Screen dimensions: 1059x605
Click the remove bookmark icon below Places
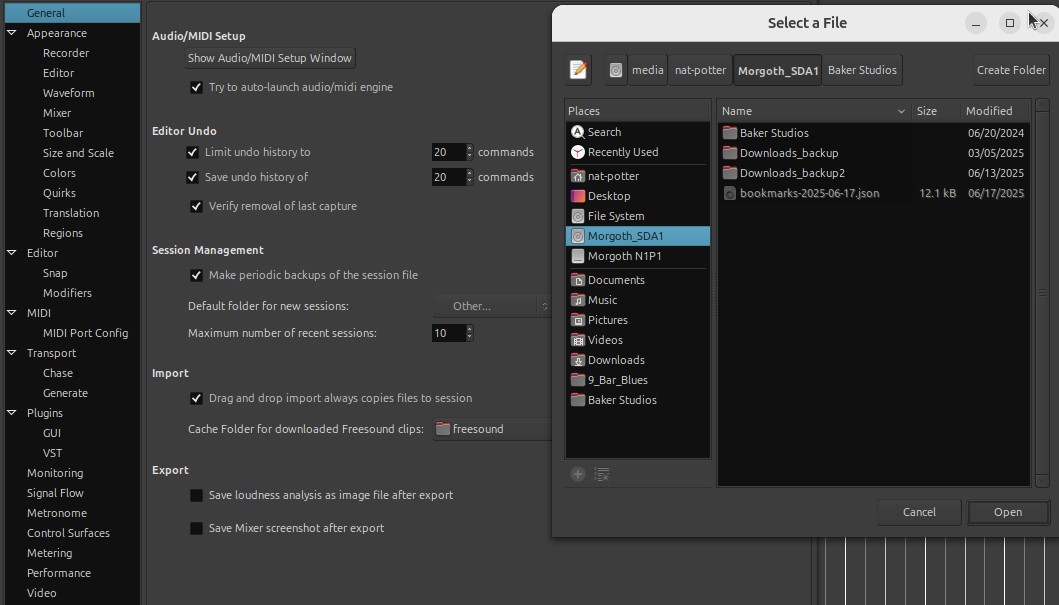tap(602, 475)
